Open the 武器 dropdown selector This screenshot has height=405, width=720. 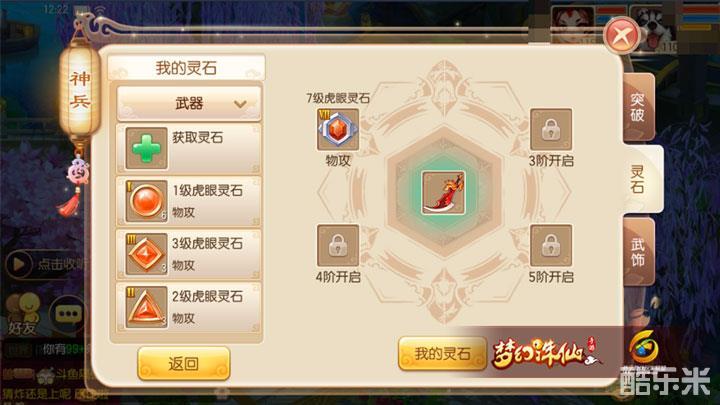pyautogui.click(x=189, y=103)
